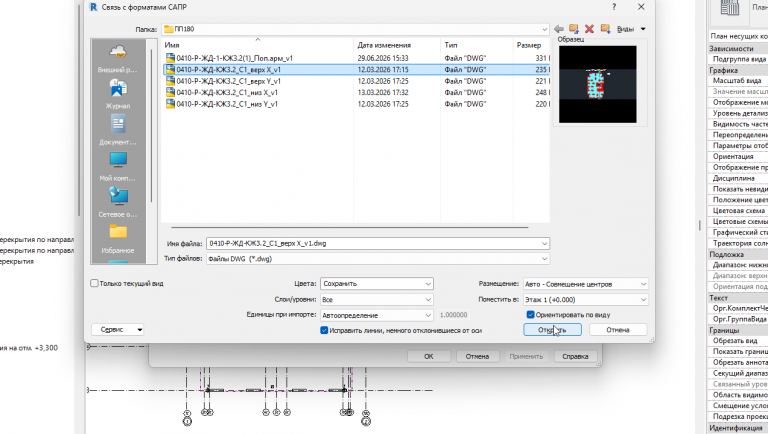Toggle the Ориентировать по виду checkbox
Screen dimensions: 768x434
point(530,314)
